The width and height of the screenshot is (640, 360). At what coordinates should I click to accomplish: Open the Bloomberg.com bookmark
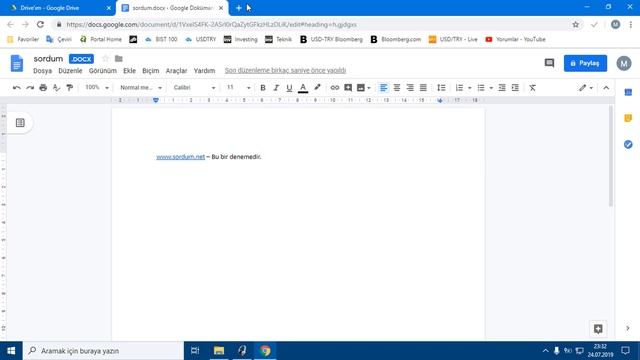click(396, 40)
